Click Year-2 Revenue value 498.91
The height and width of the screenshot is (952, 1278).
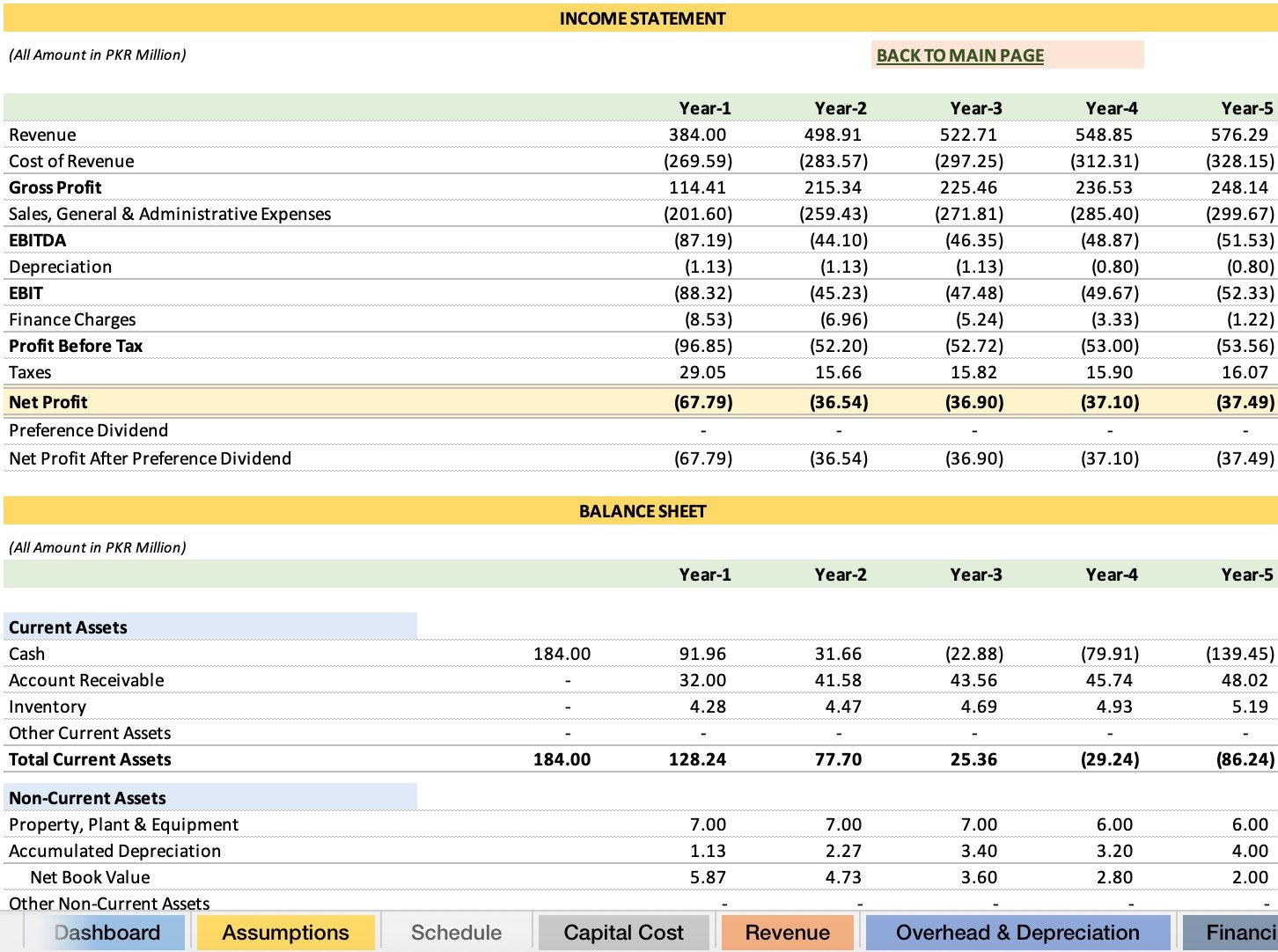pyautogui.click(x=833, y=135)
